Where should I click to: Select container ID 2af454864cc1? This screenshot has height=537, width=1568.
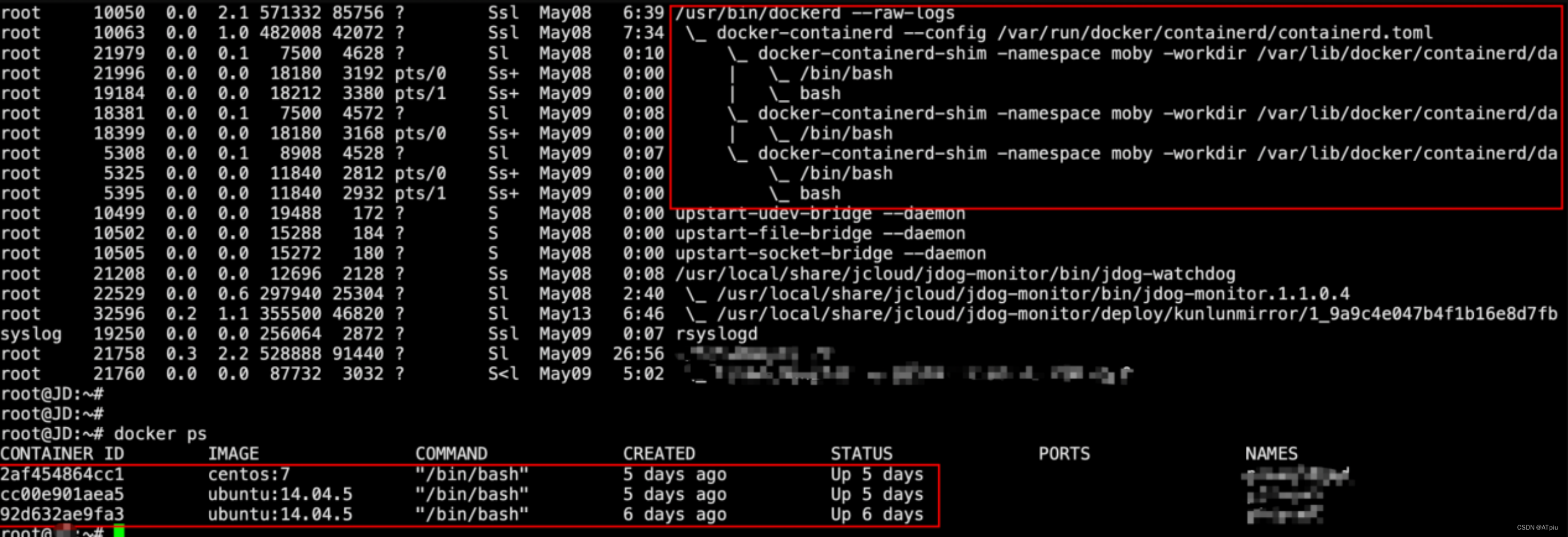click(62, 474)
